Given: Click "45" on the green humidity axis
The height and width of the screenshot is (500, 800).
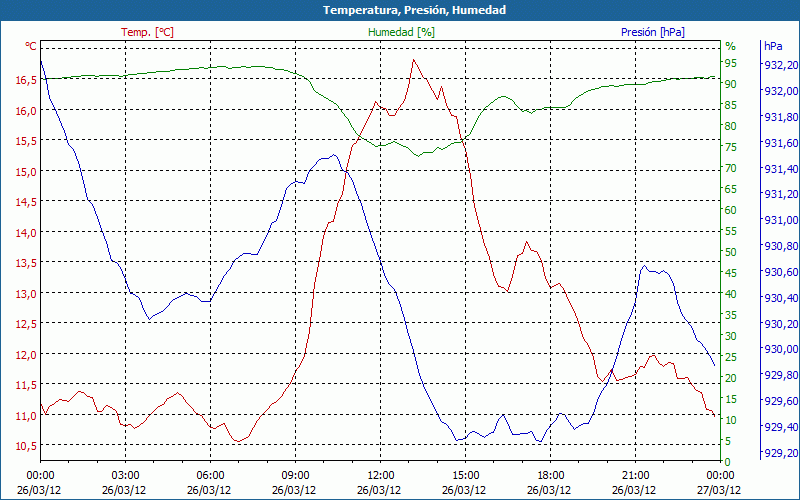Looking at the screenshot, I should pos(731,273).
